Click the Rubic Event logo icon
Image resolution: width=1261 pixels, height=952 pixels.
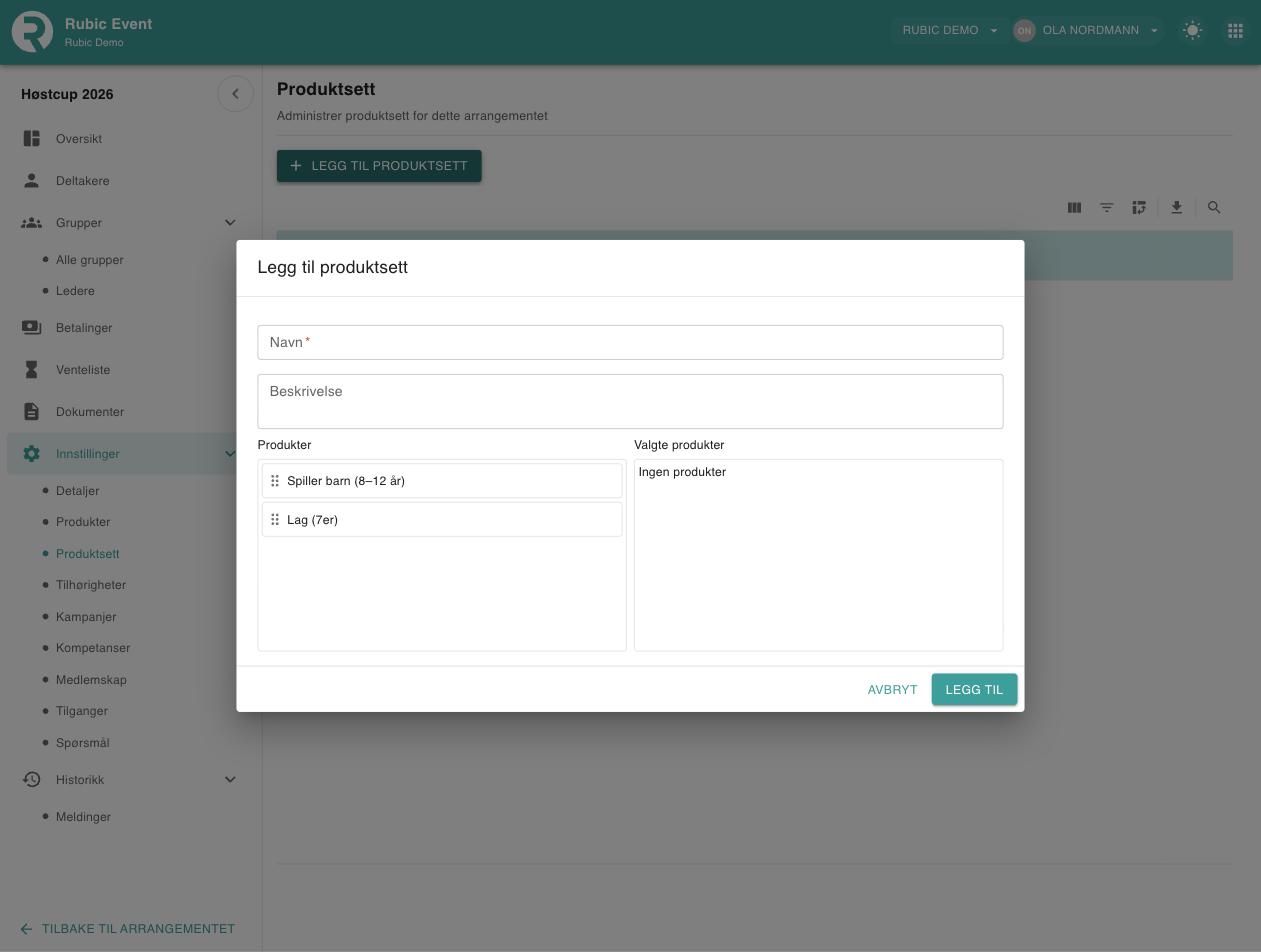pos(32,32)
